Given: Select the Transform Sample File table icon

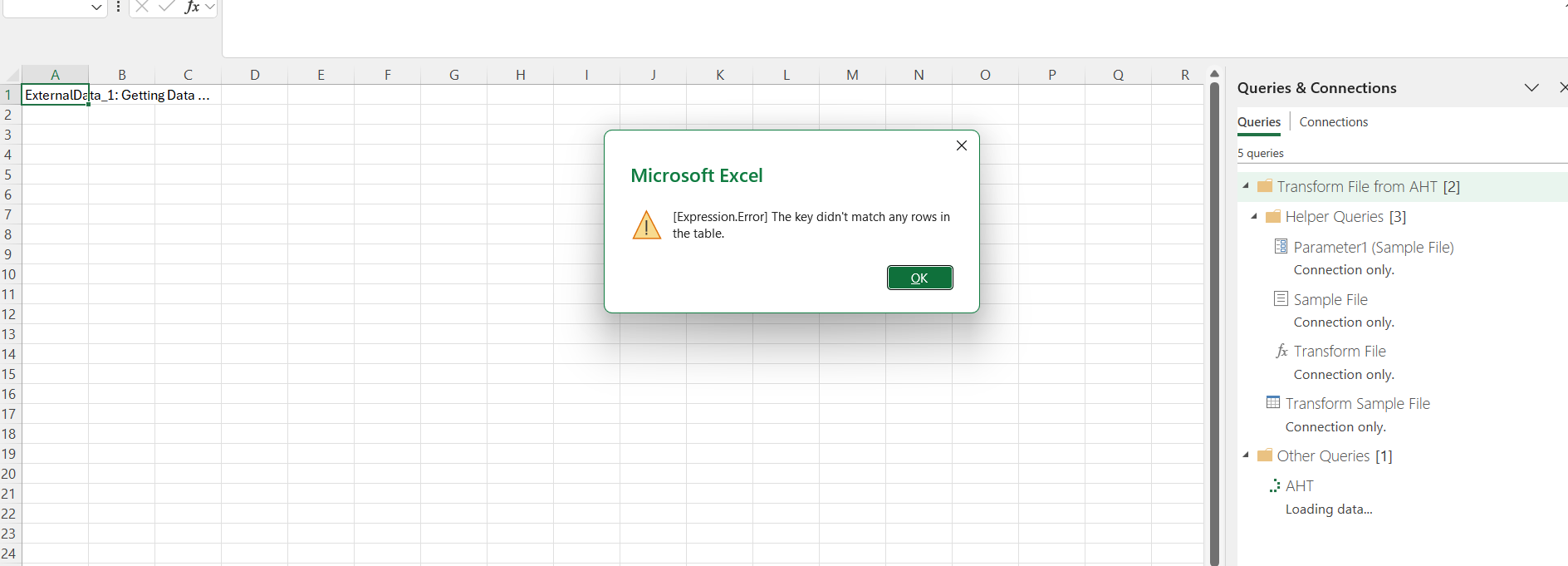Looking at the screenshot, I should point(1272,402).
